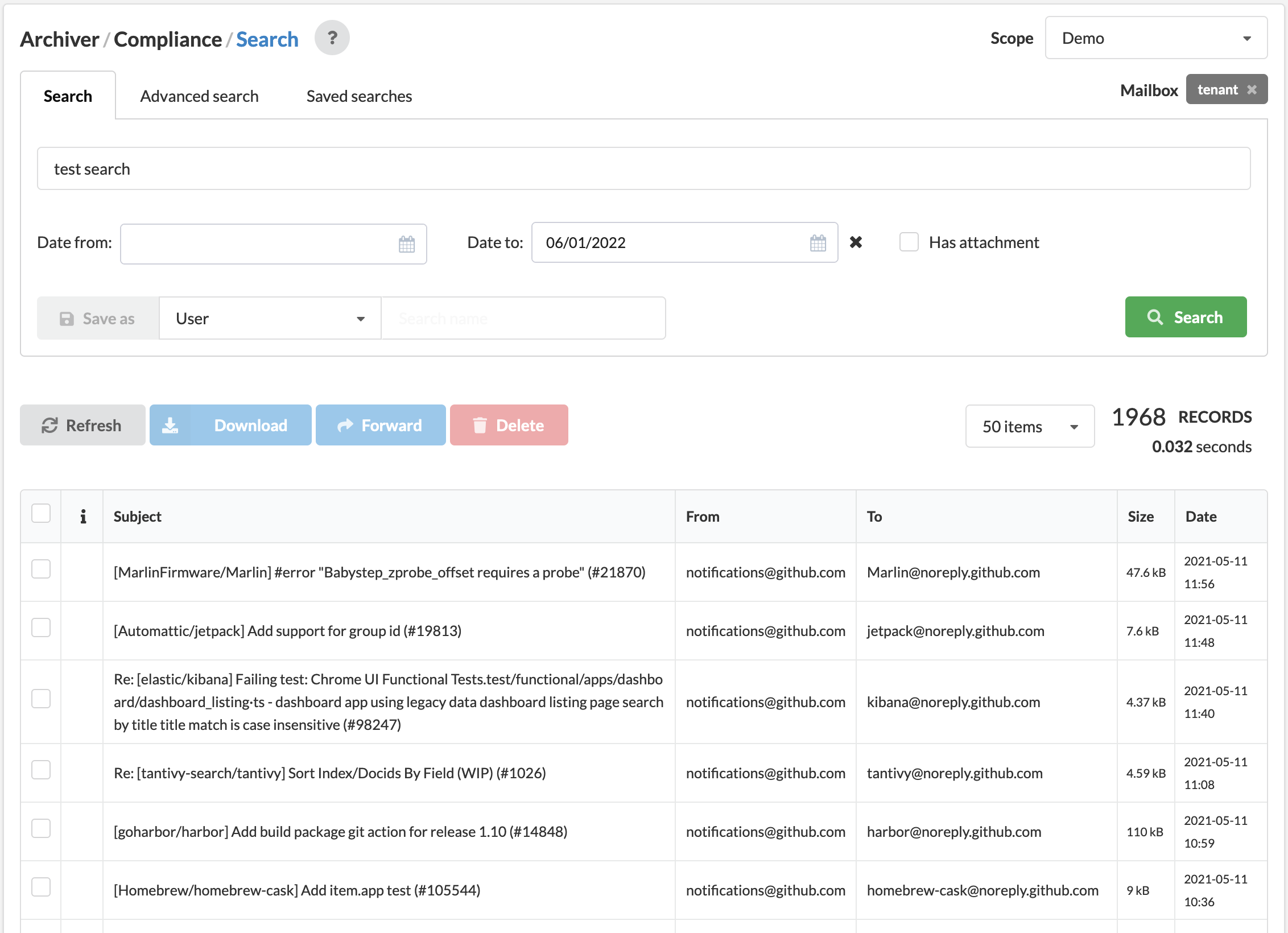This screenshot has width=1288, height=933.
Task: Remove the tenant mailbox tag
Action: (1252, 90)
